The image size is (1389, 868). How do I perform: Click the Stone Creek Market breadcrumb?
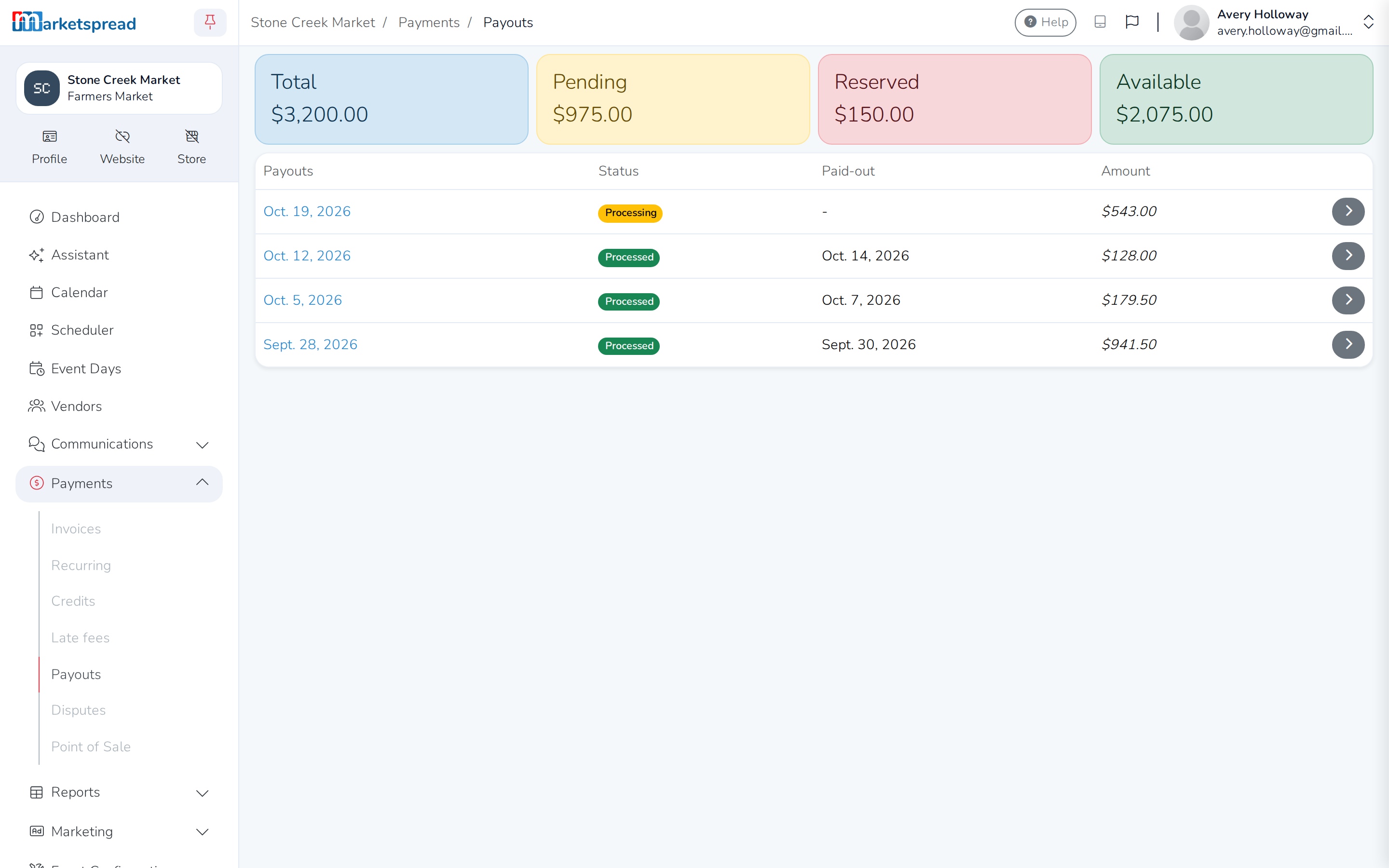pos(313,22)
